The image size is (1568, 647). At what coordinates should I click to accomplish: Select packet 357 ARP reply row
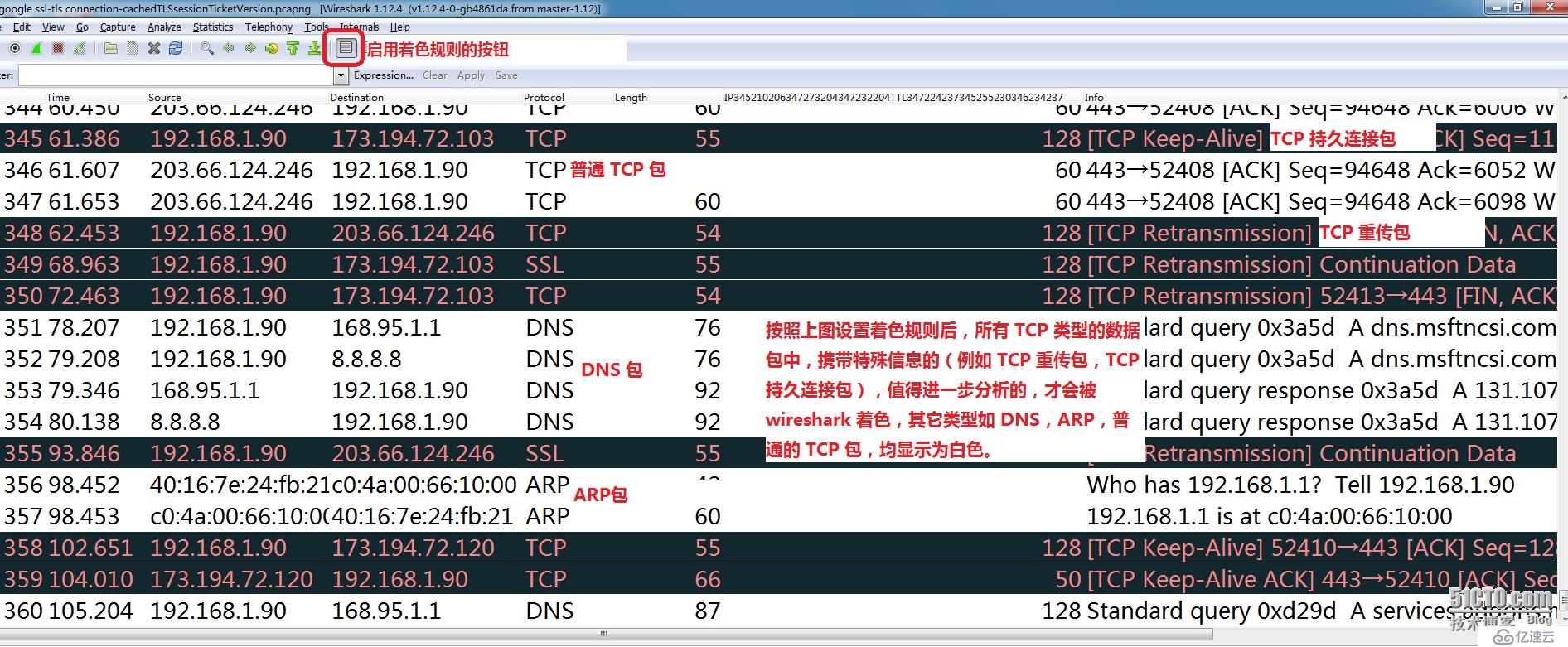click(779, 516)
